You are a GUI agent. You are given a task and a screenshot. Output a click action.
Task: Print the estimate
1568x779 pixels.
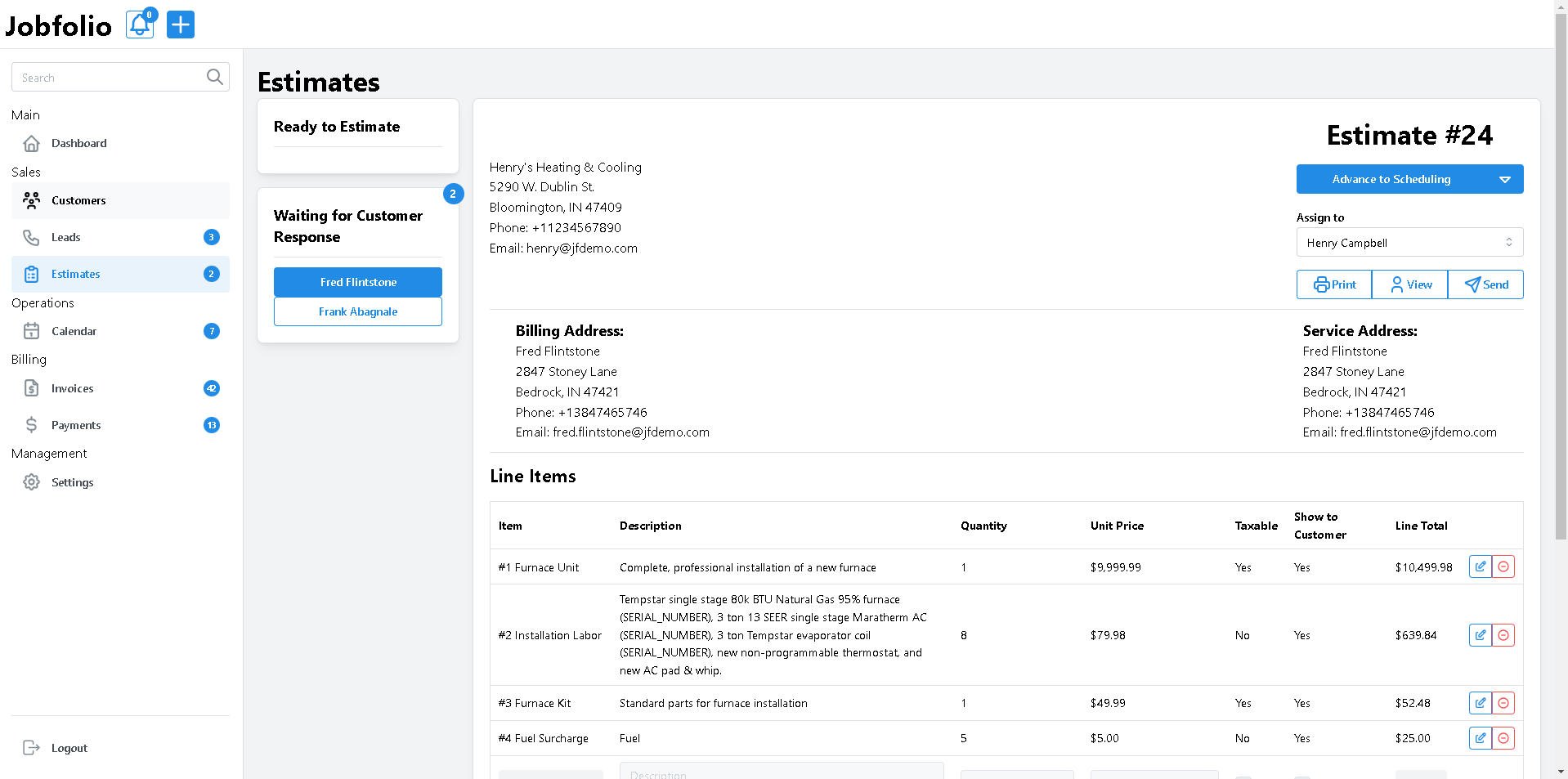coord(1334,284)
